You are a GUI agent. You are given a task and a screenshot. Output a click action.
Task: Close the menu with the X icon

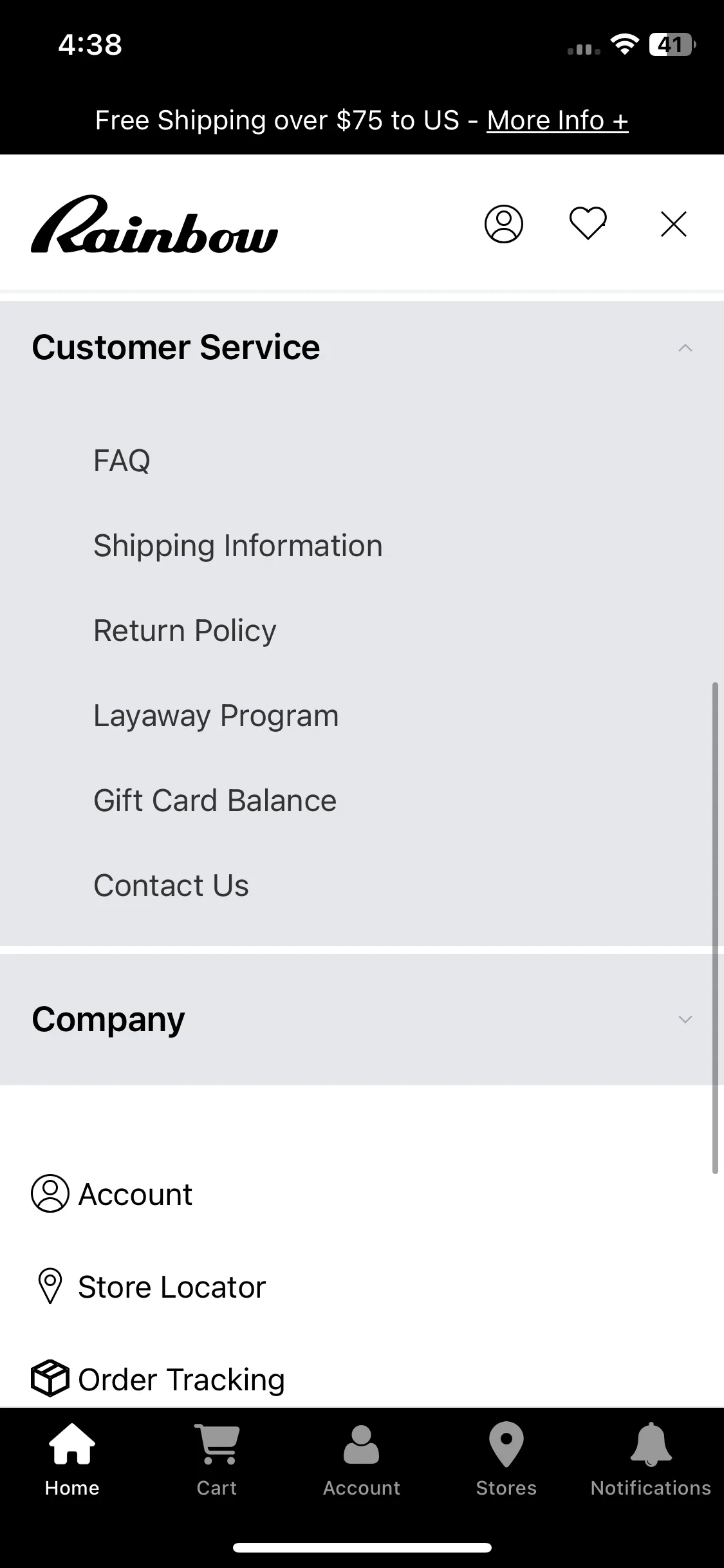click(674, 224)
